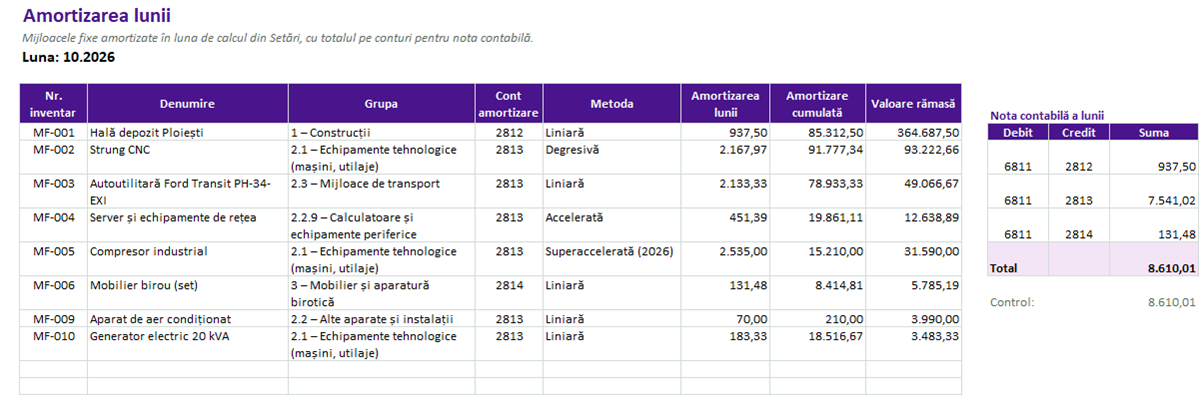Image resolution: width=1199 pixels, height=395 pixels.
Task: Click the 'Grupa' column header
Action: (x=381, y=104)
